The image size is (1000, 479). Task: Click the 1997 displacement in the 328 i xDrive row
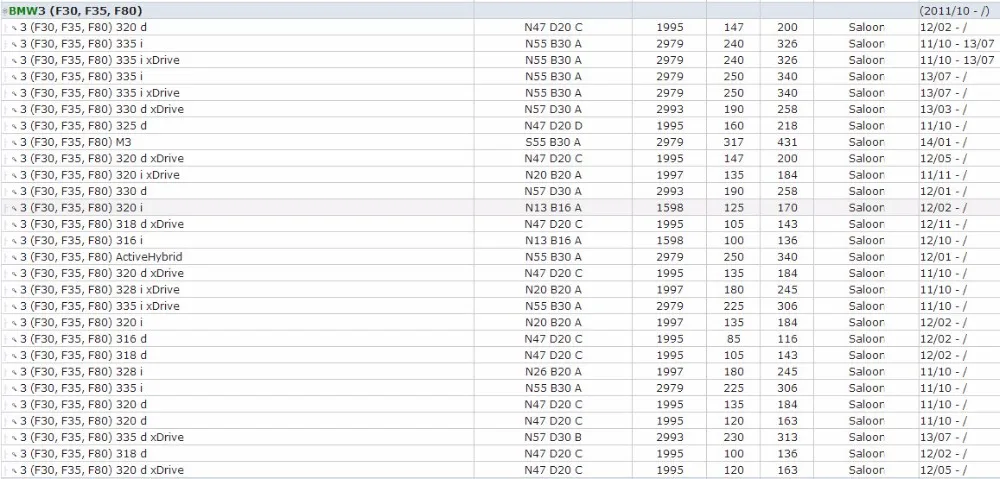(x=670, y=290)
